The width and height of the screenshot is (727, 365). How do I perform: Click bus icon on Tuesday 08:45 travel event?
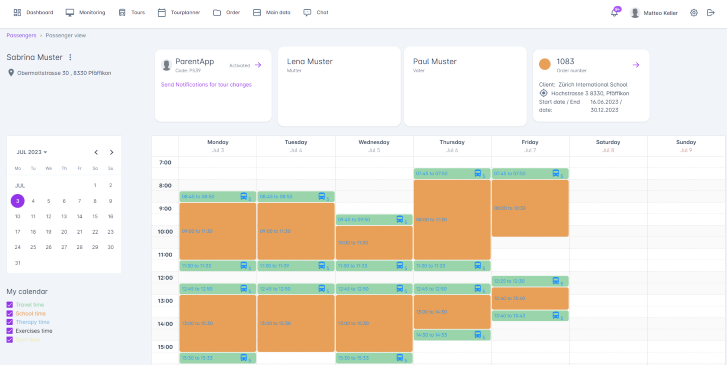click(x=322, y=197)
